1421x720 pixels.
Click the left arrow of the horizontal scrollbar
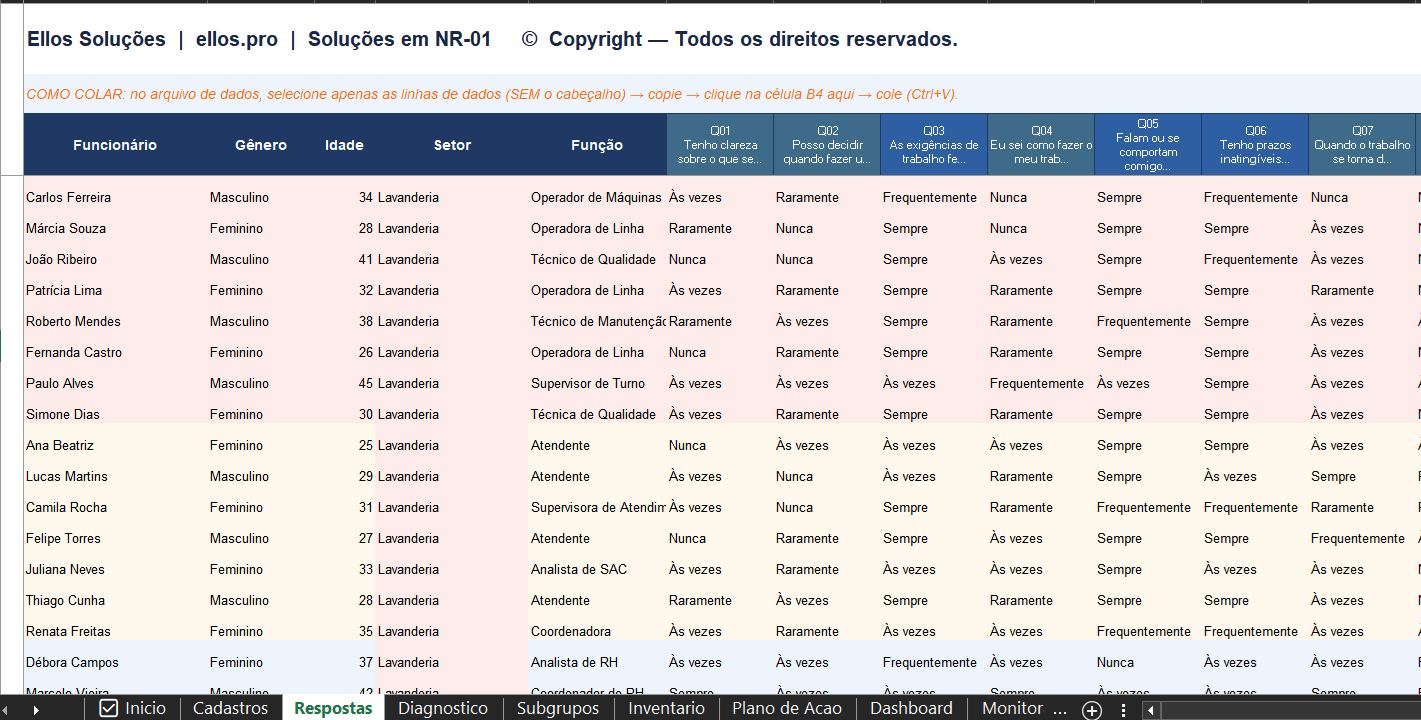click(1152, 708)
